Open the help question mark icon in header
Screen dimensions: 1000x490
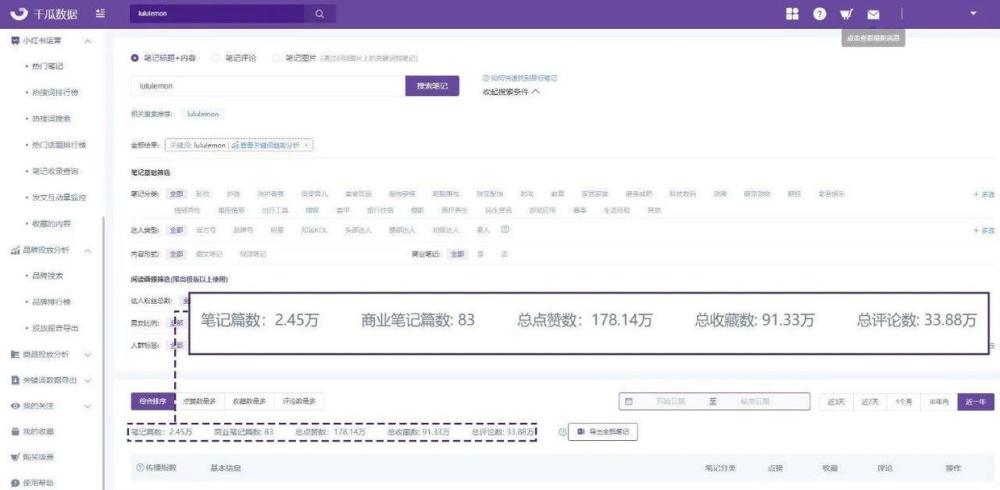pyautogui.click(x=820, y=14)
